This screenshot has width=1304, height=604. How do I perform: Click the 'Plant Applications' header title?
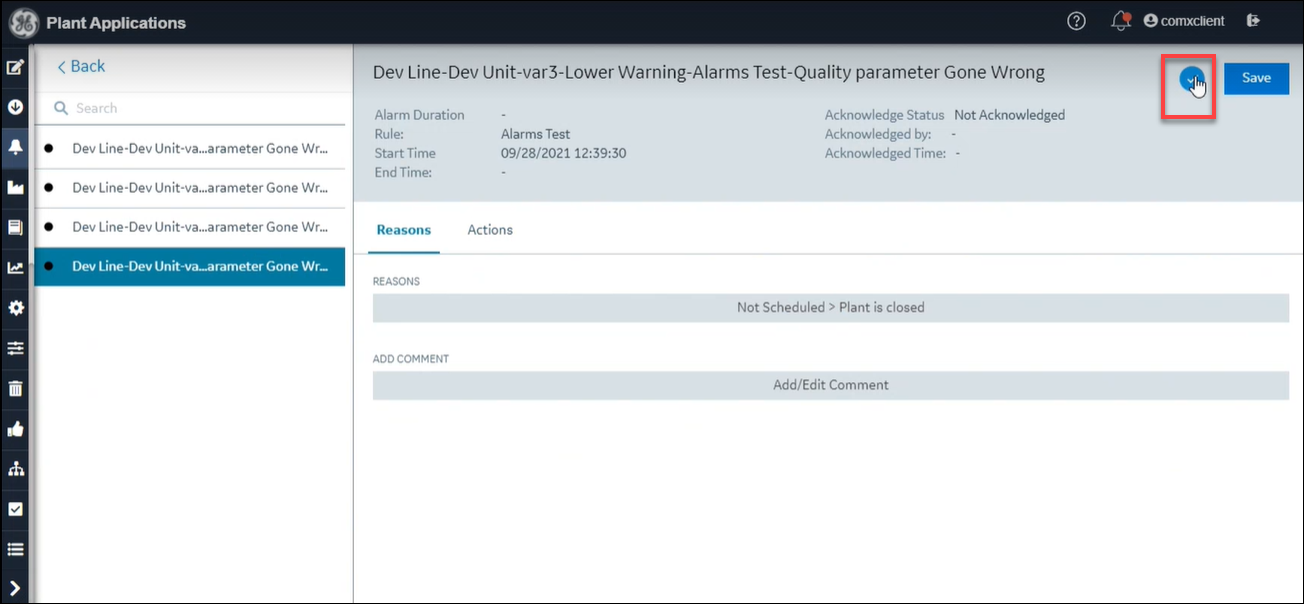pyautogui.click(x=116, y=23)
